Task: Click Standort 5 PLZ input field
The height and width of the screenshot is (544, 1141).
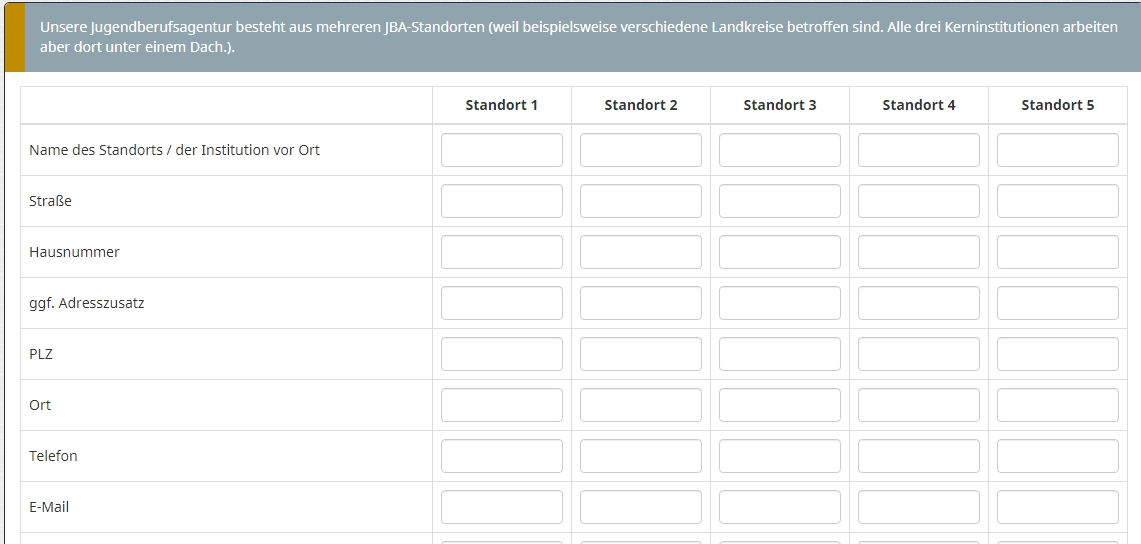Action: click(1057, 354)
